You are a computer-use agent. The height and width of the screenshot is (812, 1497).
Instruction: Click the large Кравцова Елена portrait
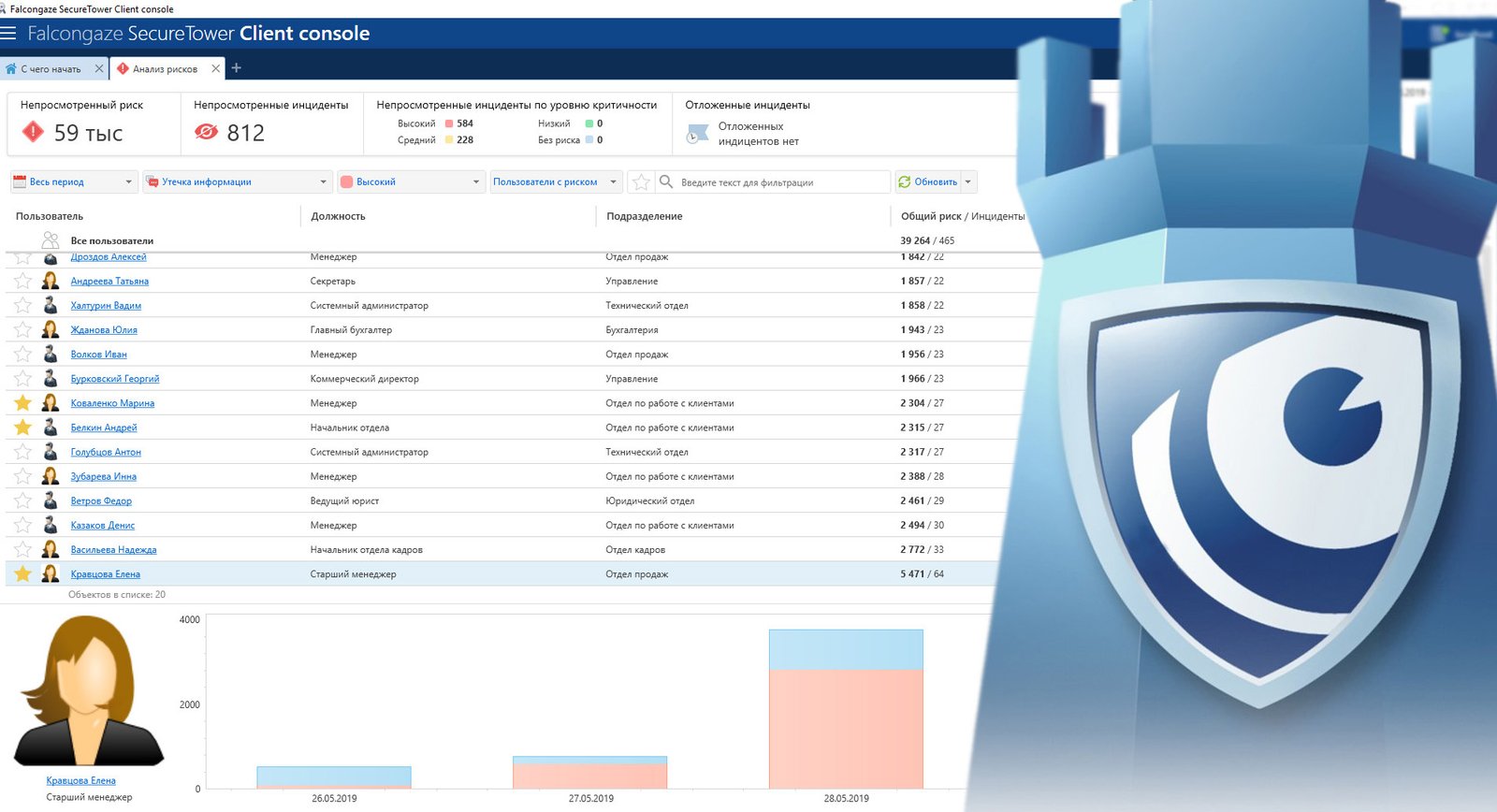pos(89,690)
